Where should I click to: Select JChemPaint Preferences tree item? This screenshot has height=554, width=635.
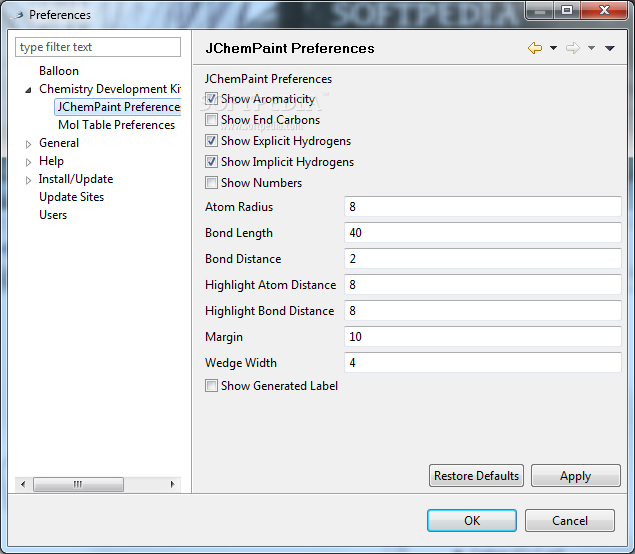[118, 107]
